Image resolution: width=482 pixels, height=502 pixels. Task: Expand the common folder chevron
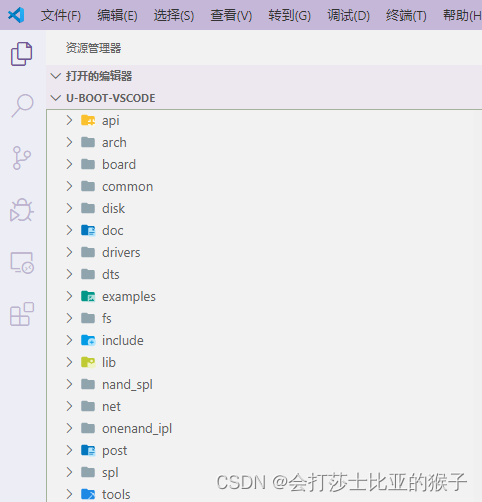69,186
